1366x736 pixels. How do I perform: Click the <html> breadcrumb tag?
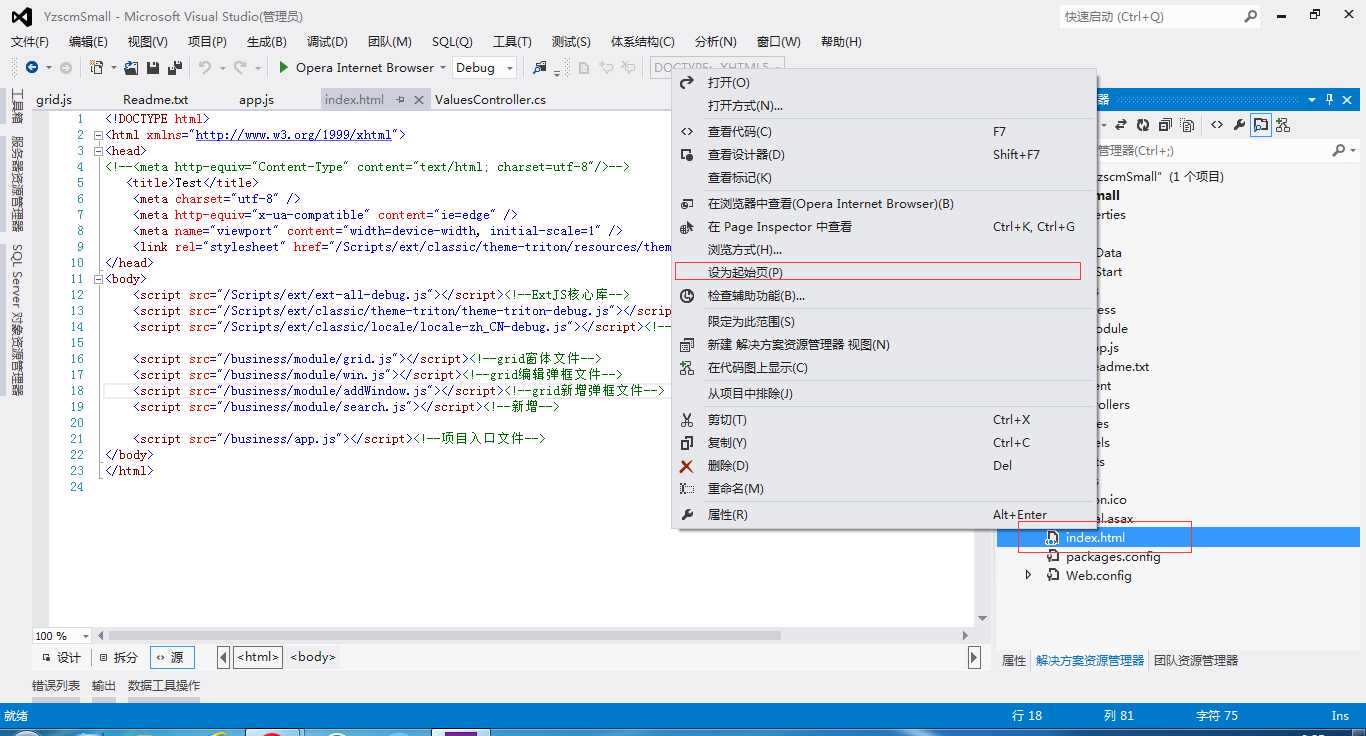[258, 657]
